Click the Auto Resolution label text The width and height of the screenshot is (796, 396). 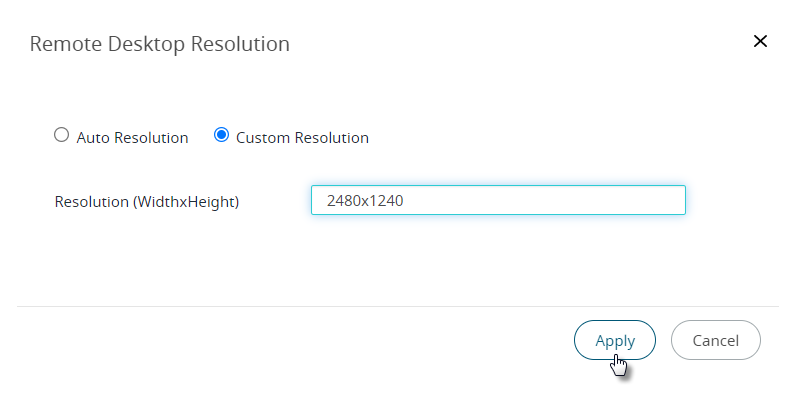(x=132, y=138)
